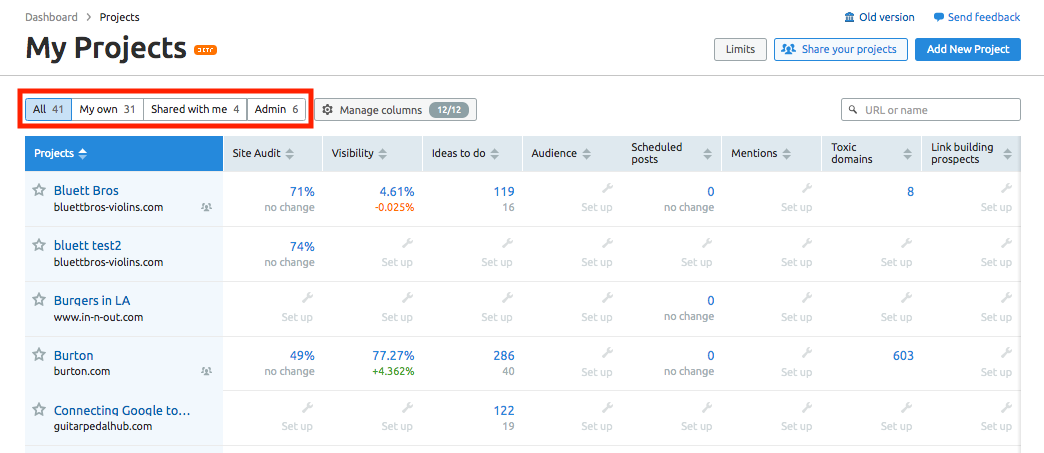This screenshot has height=453, width=1044.
Task: Sort by Projects column header
Action: pyautogui.click(x=82, y=154)
